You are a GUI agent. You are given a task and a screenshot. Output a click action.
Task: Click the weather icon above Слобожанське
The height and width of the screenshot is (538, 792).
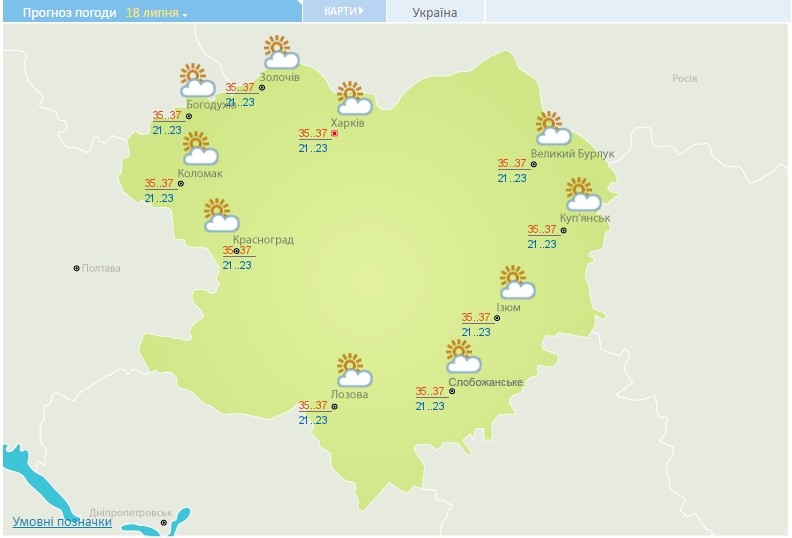pos(463,356)
